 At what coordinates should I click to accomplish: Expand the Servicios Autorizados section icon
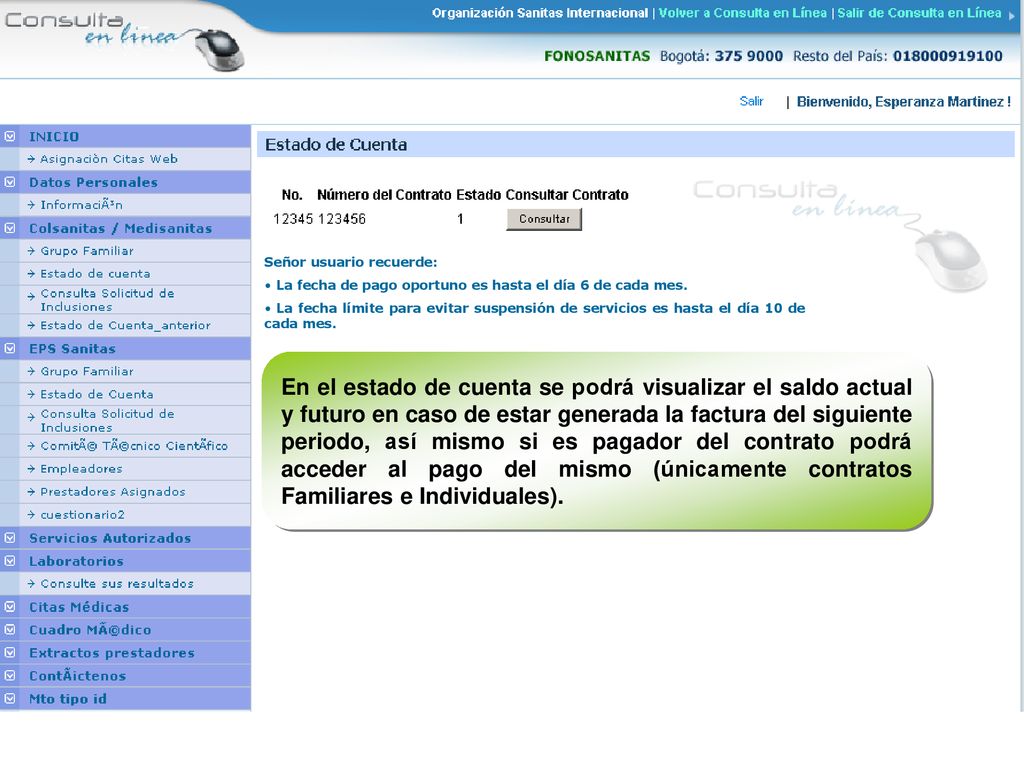point(10,538)
